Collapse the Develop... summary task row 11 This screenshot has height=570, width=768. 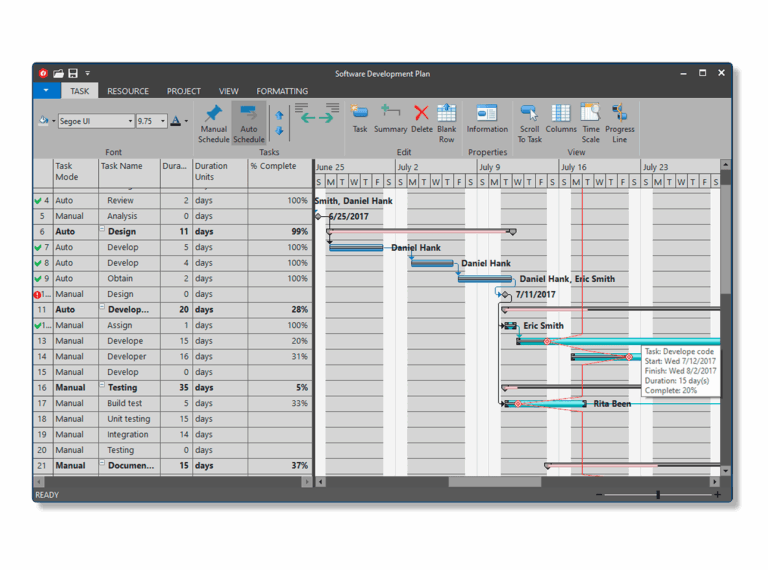pyautogui.click(x=102, y=307)
